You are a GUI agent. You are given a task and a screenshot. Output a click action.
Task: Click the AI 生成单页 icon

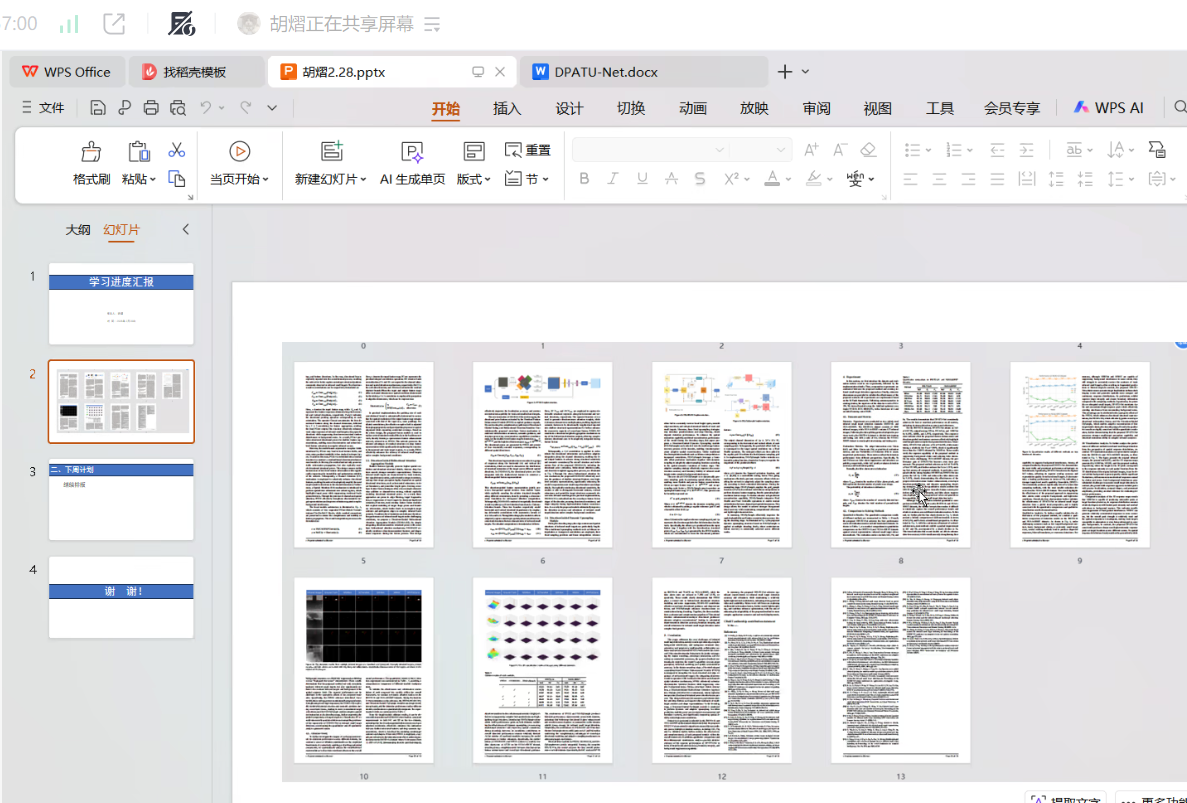412,152
